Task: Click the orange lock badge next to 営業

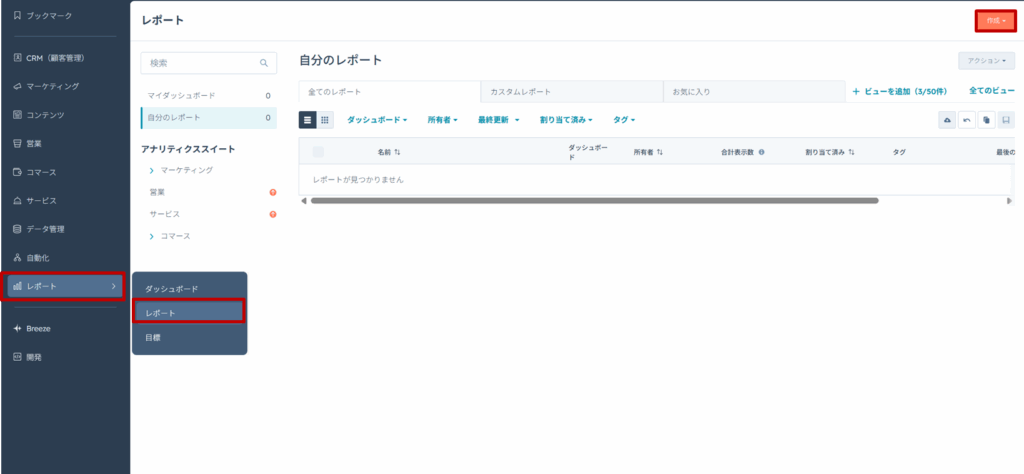Action: [x=272, y=192]
